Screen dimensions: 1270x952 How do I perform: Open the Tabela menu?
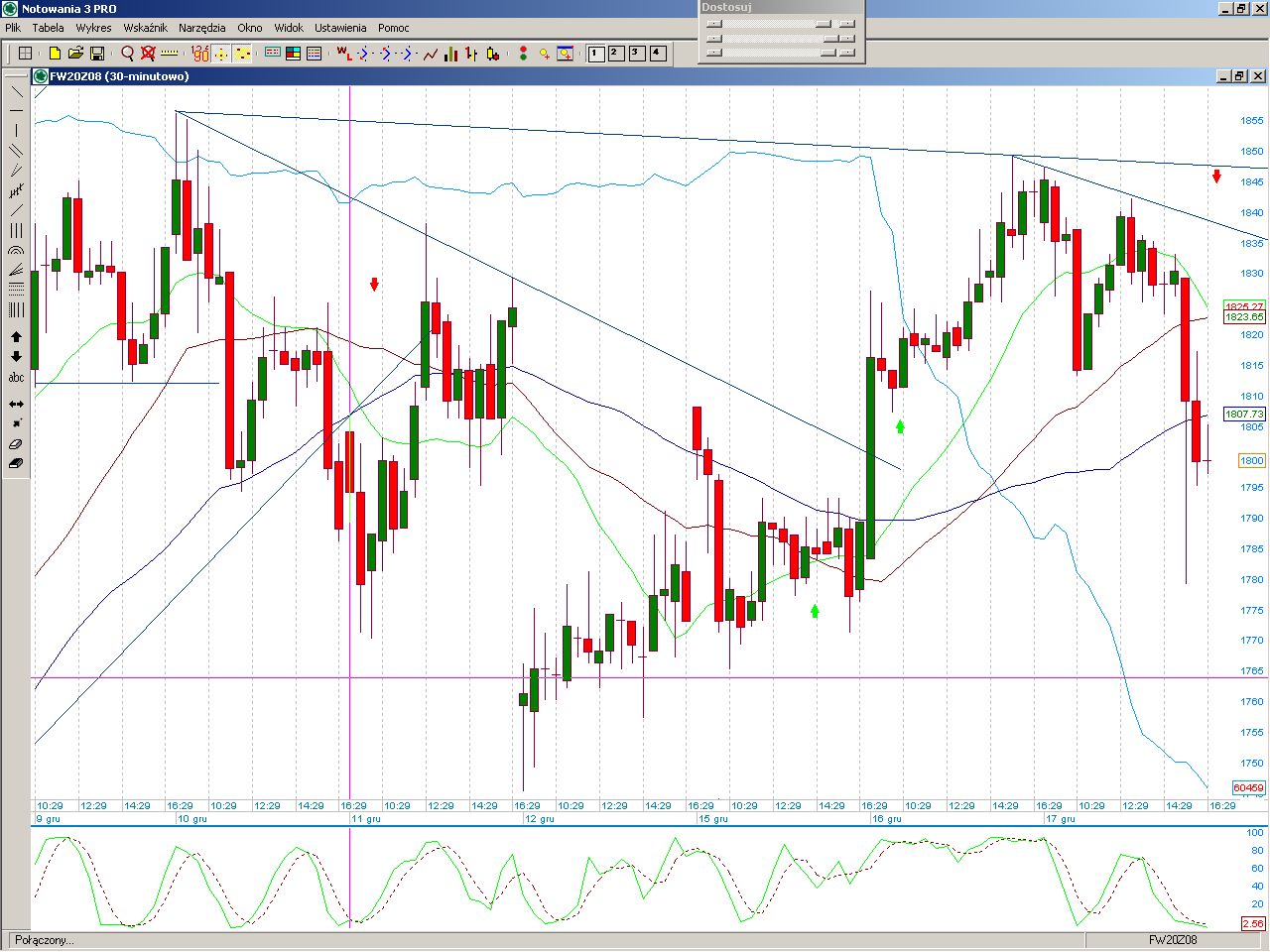tap(48, 28)
